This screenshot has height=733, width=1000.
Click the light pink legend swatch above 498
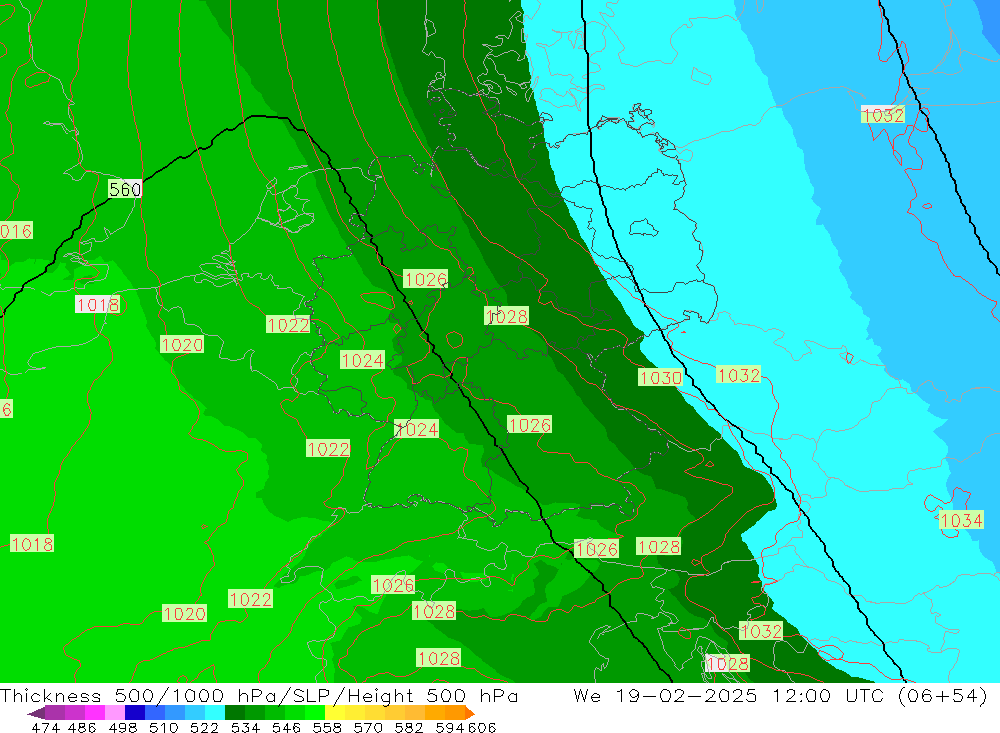click(x=115, y=713)
